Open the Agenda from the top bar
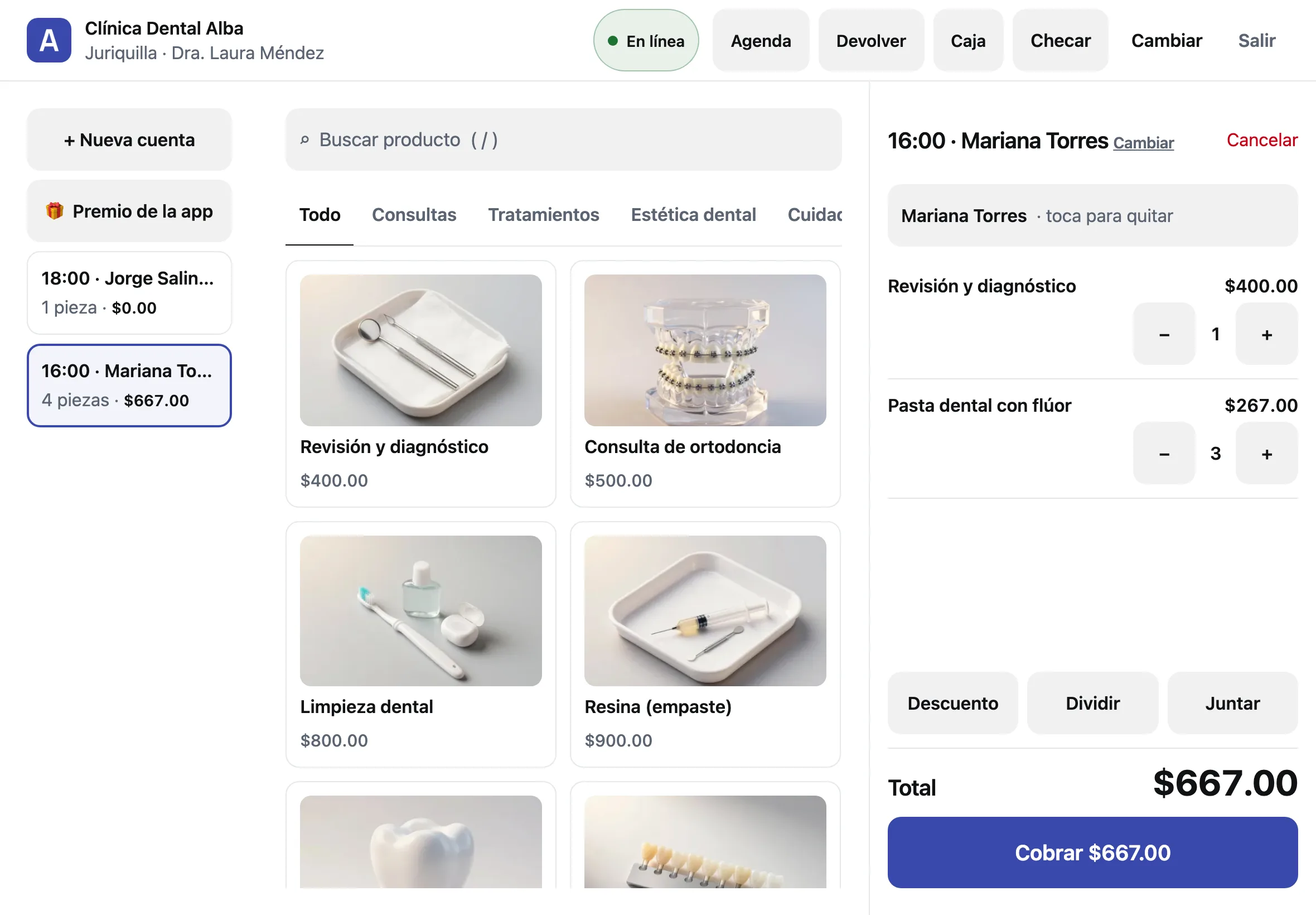The image size is (1316, 915). (760, 40)
